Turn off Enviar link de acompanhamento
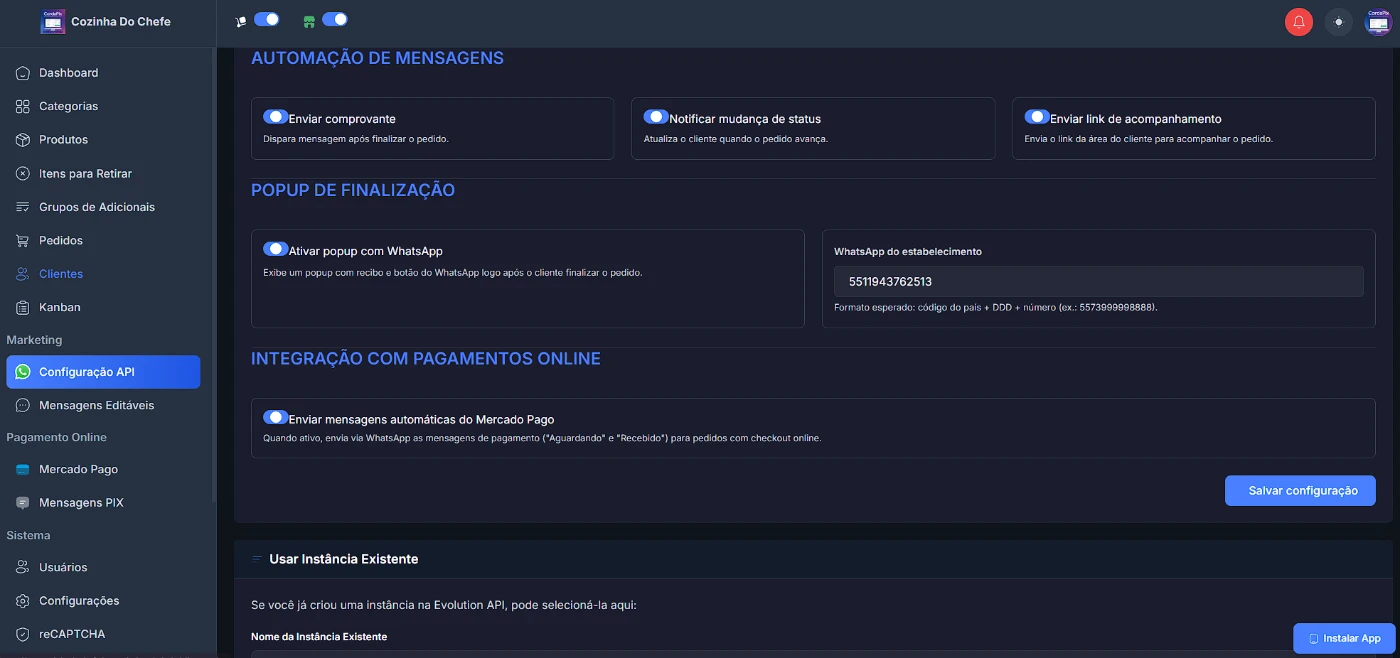This screenshot has height=658, width=1400. pos(1037,117)
